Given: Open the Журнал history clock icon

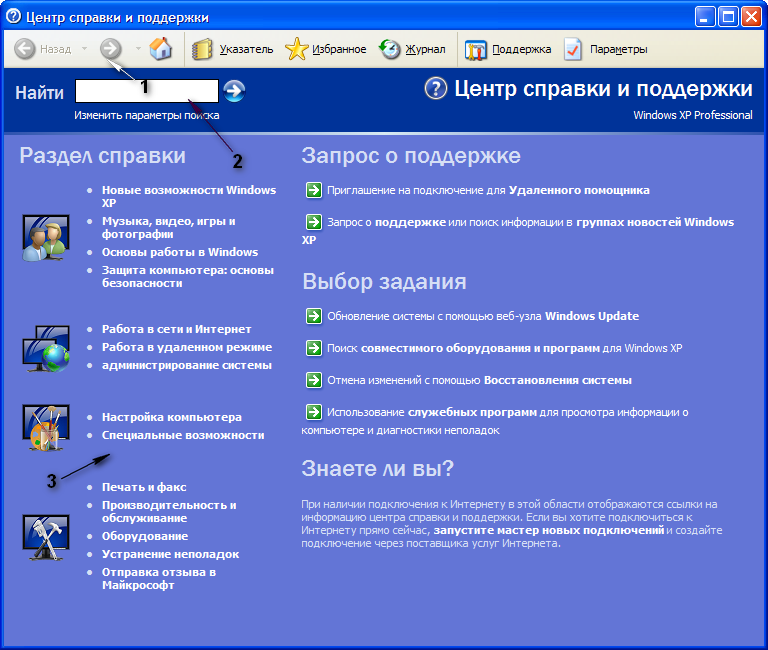Looking at the screenshot, I should tap(390, 49).
